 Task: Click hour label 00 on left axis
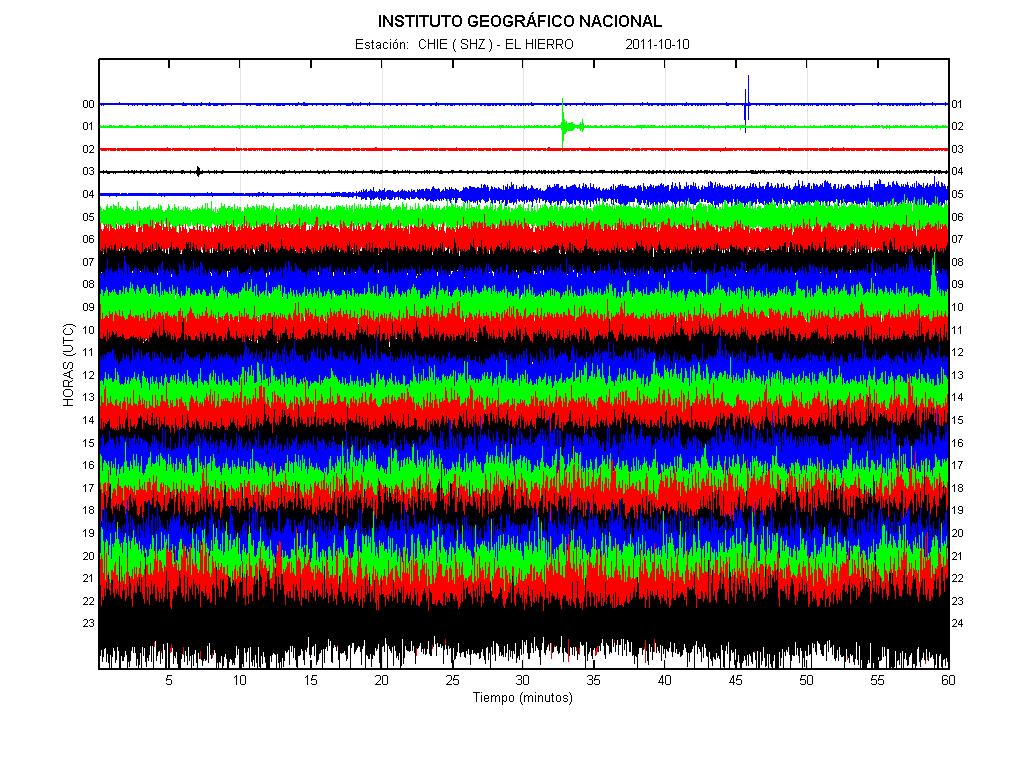click(88, 105)
